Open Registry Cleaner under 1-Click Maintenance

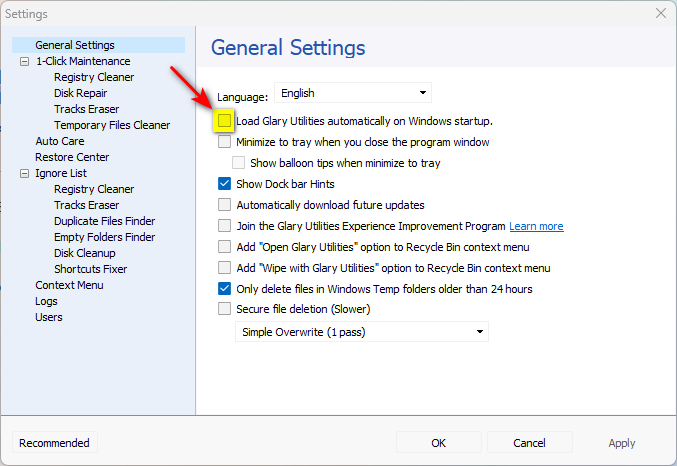click(x=94, y=77)
